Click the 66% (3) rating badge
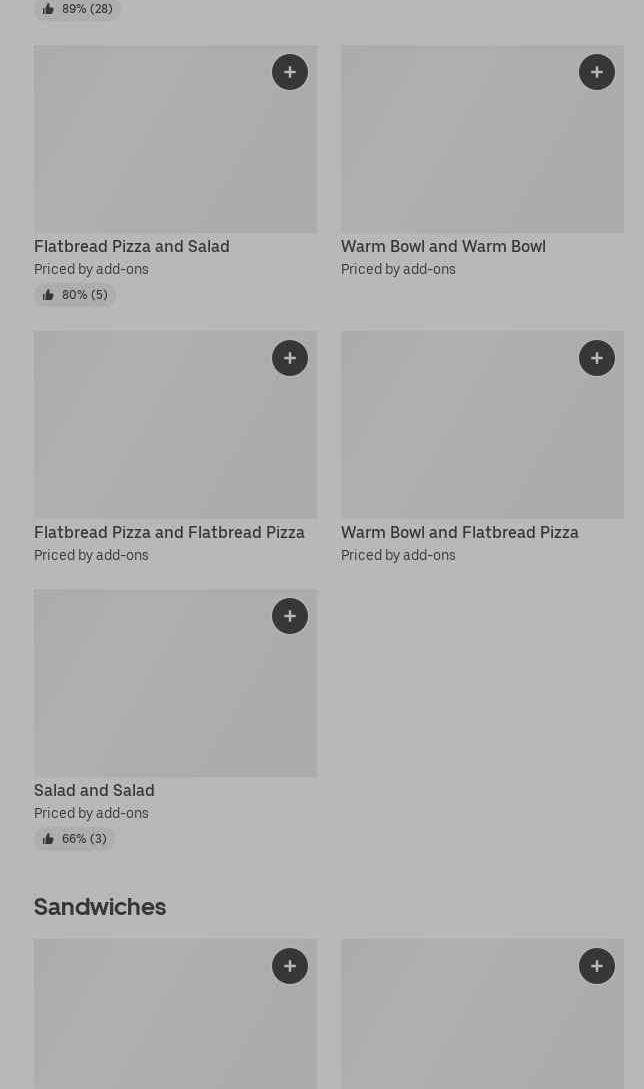The image size is (644, 1089). tap(75, 839)
